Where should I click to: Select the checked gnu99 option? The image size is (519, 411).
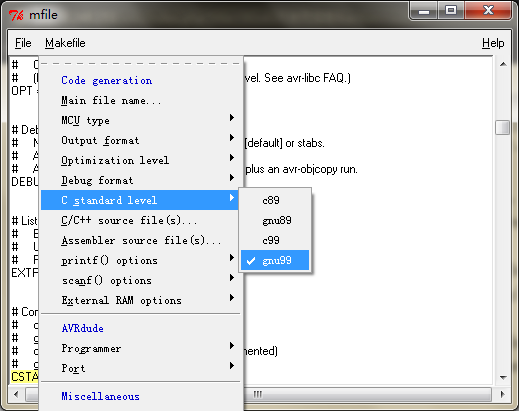point(275,260)
